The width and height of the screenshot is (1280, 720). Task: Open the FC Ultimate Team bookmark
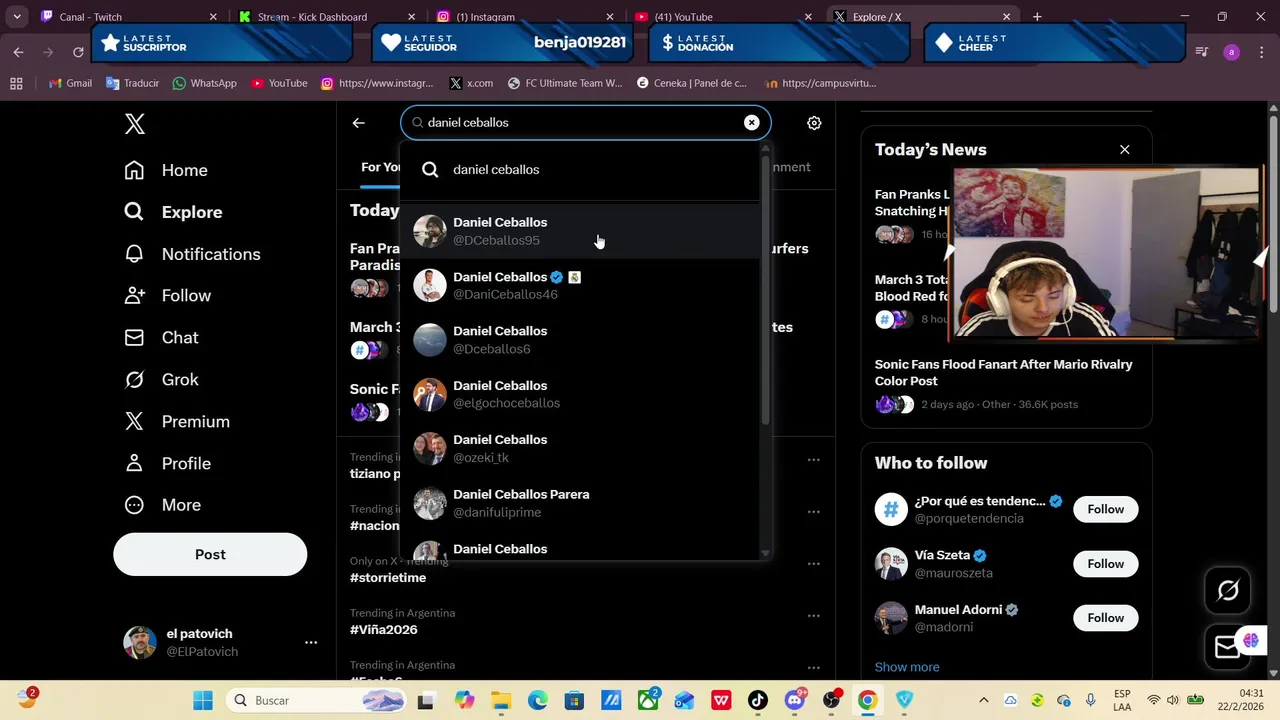[565, 83]
